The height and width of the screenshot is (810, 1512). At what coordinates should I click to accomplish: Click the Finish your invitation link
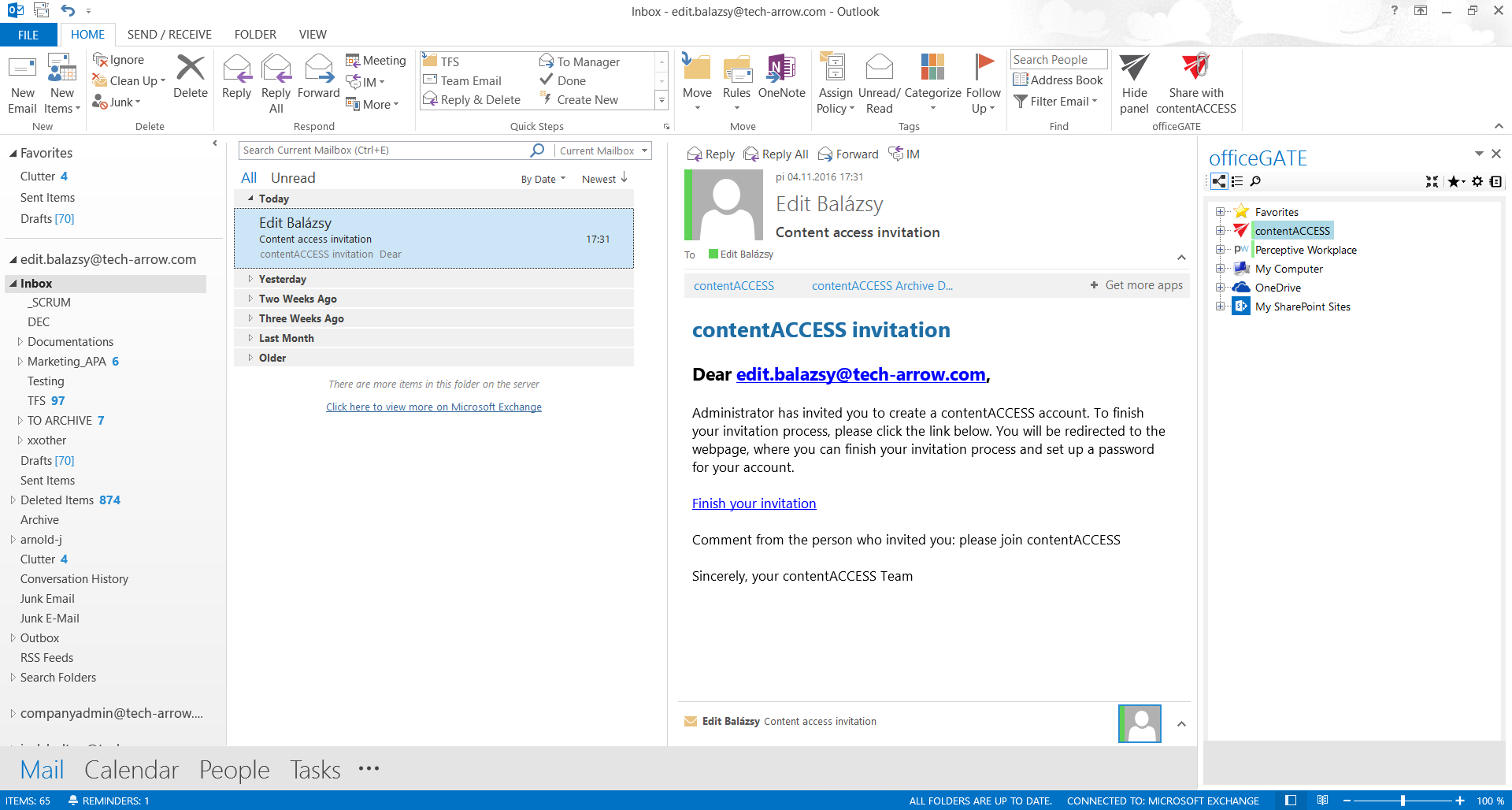[754, 503]
